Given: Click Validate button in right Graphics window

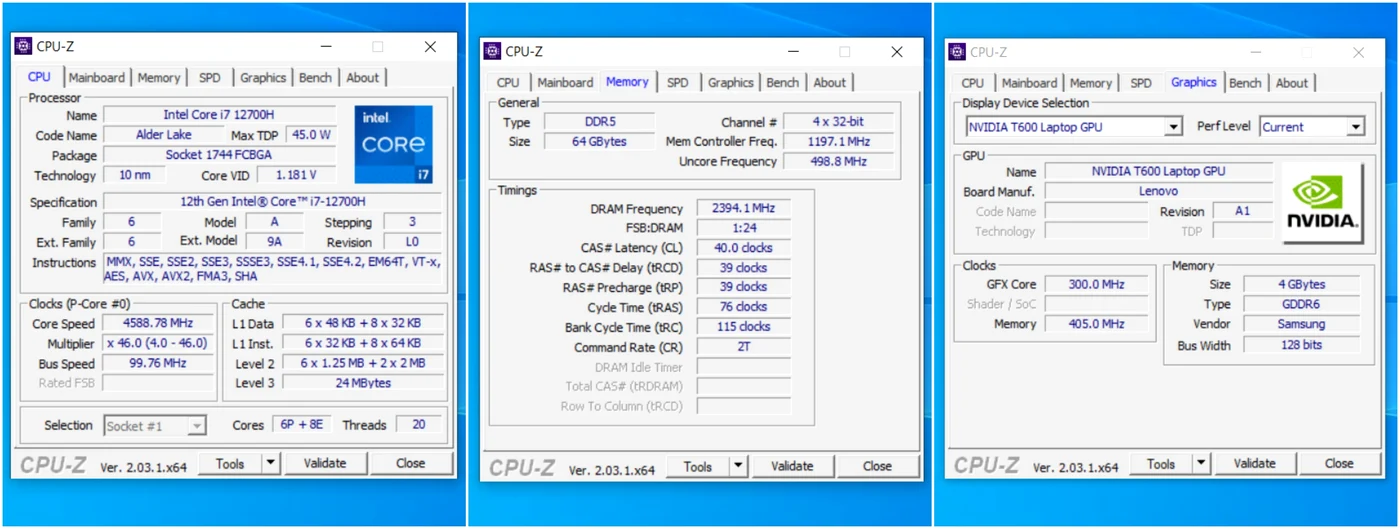Looking at the screenshot, I should (x=1255, y=464).
